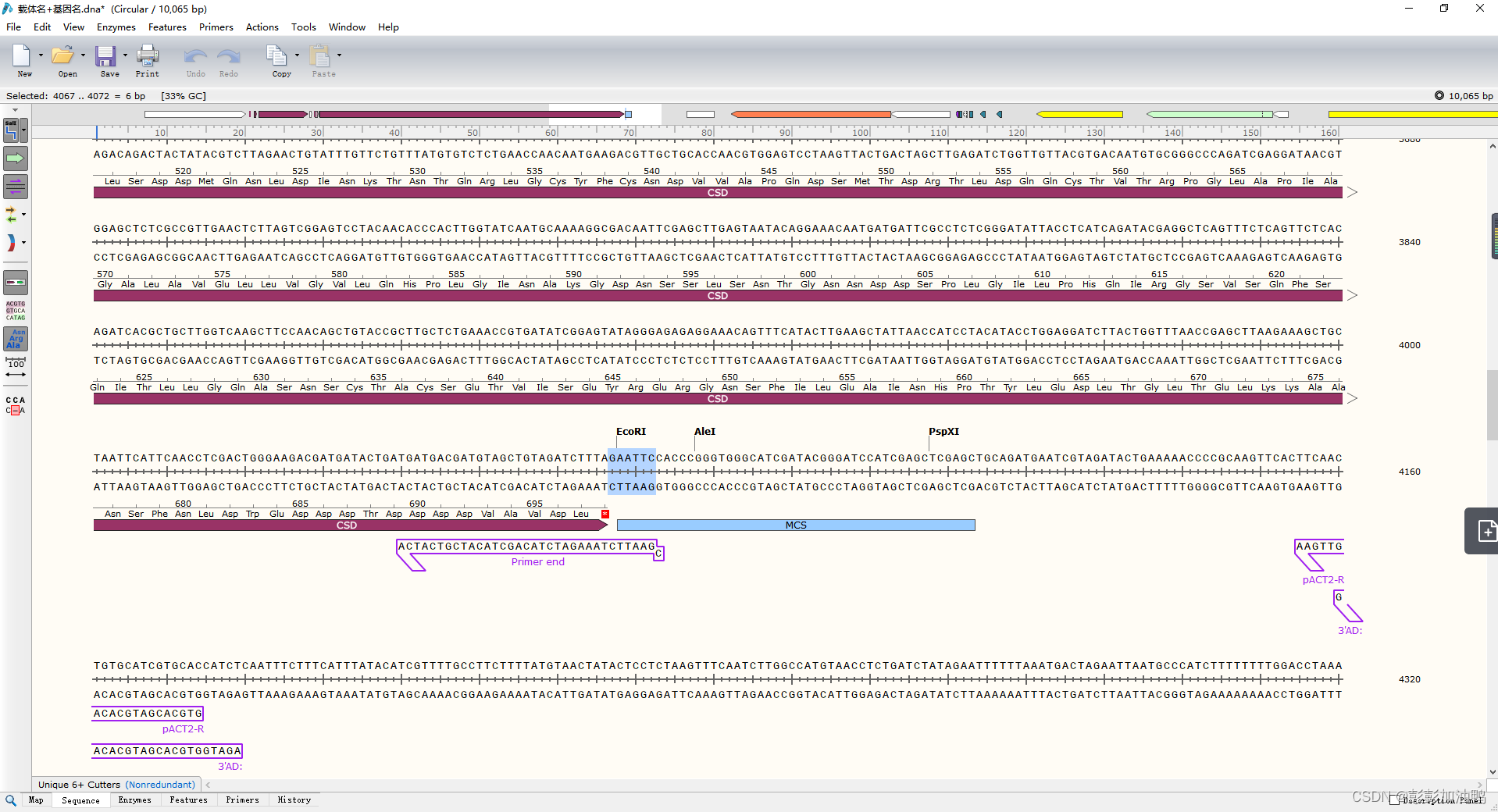Open dropdown arrow next to Paste
Image resolution: width=1498 pixels, height=812 pixels.
tap(339, 55)
